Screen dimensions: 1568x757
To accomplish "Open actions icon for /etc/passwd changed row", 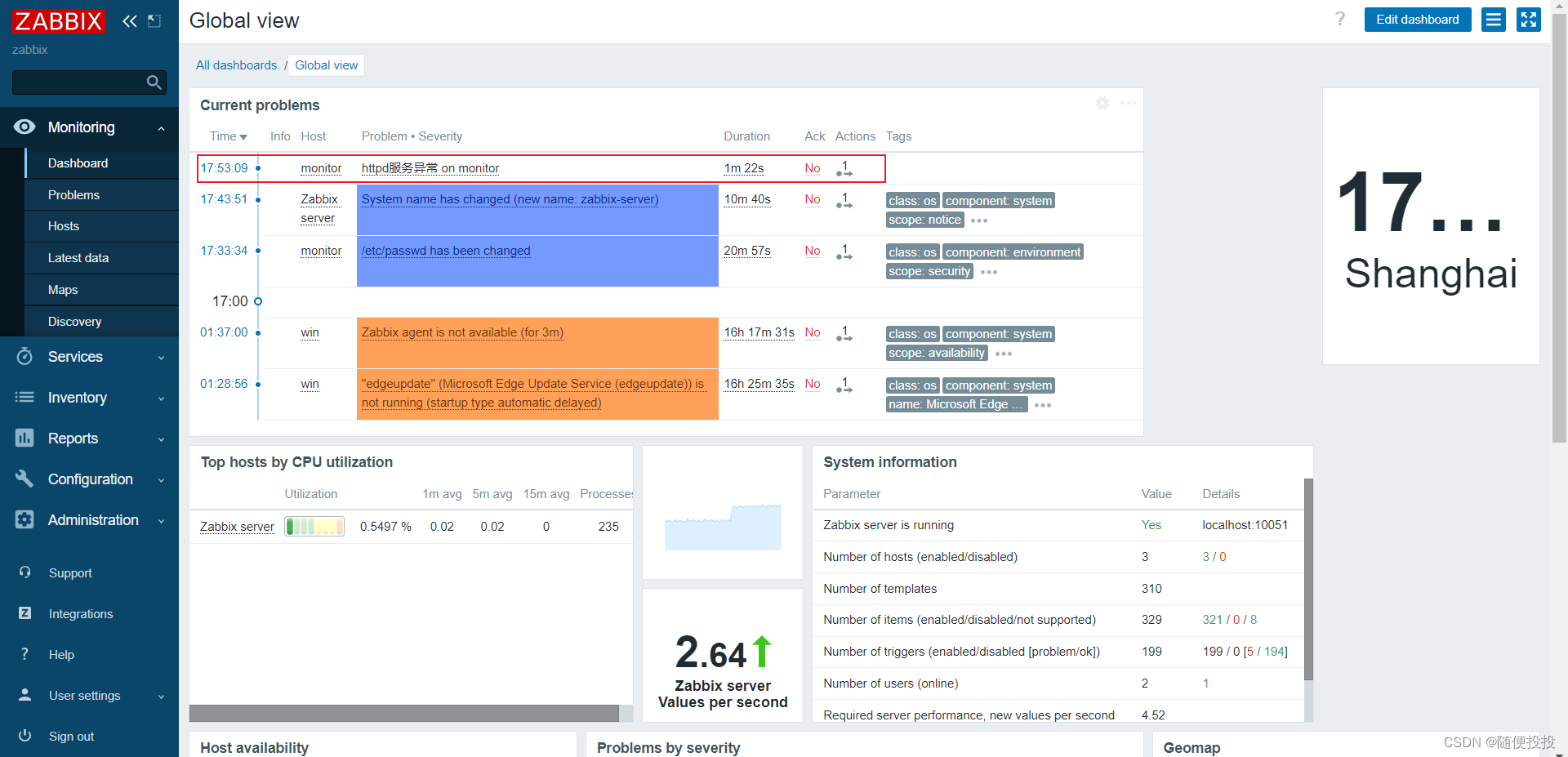I will pos(844,252).
